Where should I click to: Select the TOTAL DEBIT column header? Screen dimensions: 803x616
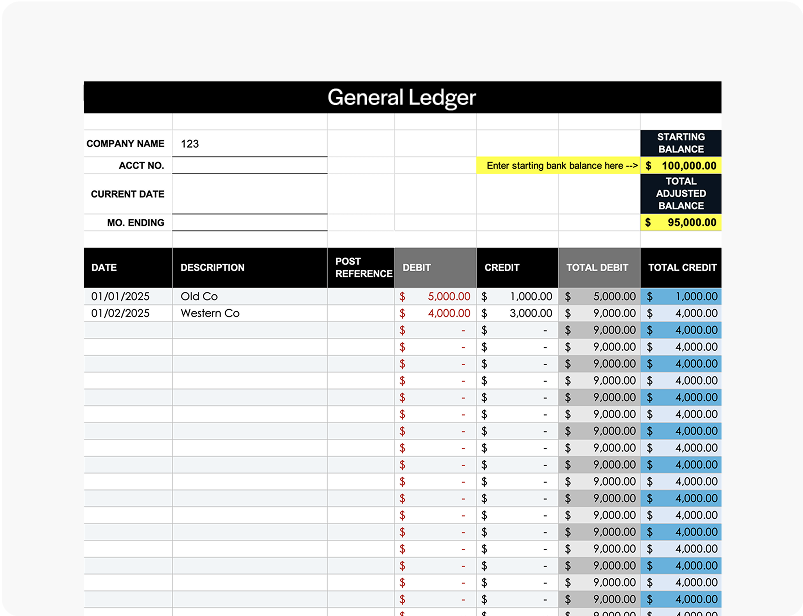point(599,268)
